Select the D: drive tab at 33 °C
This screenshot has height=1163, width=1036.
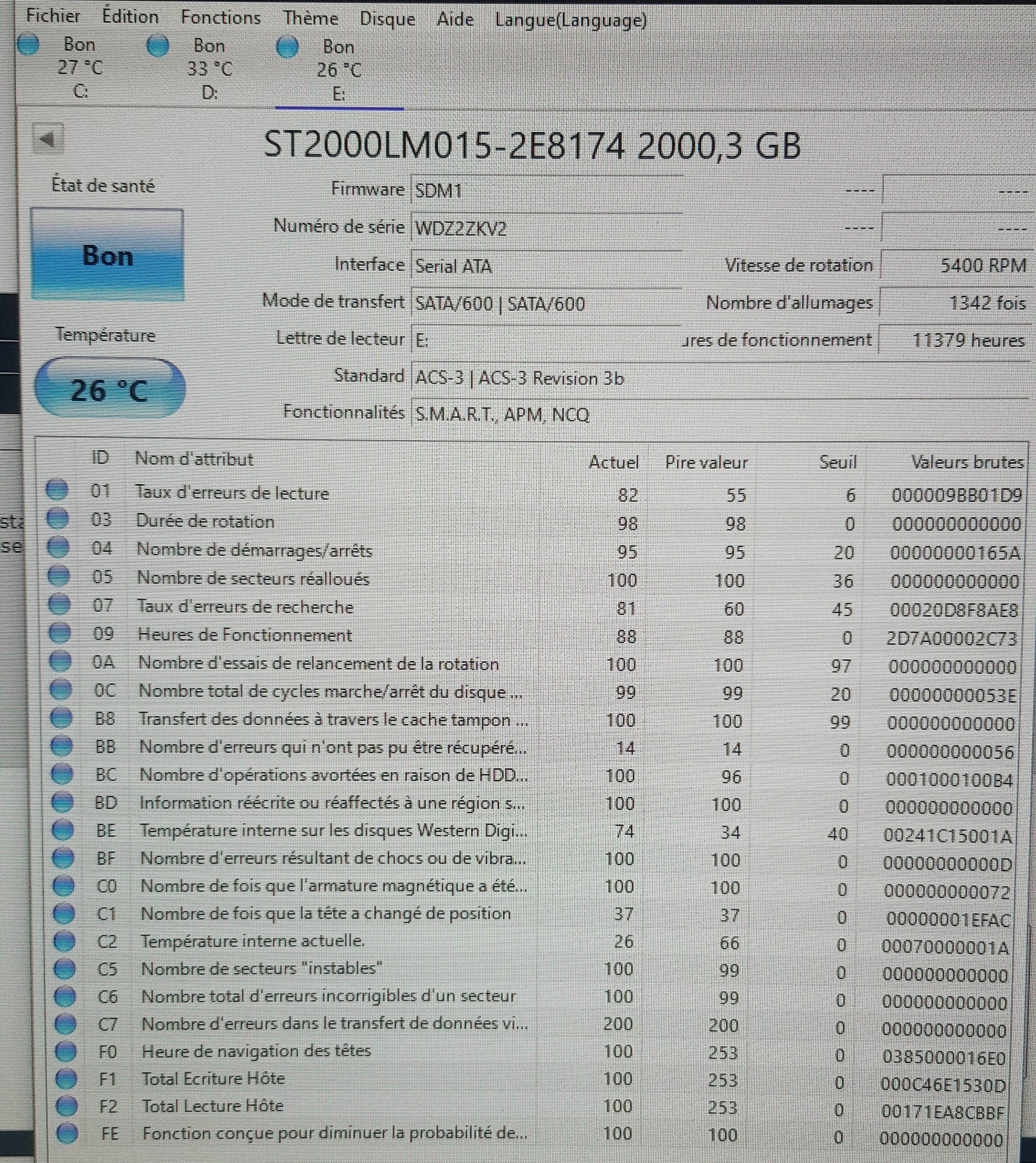(x=209, y=69)
